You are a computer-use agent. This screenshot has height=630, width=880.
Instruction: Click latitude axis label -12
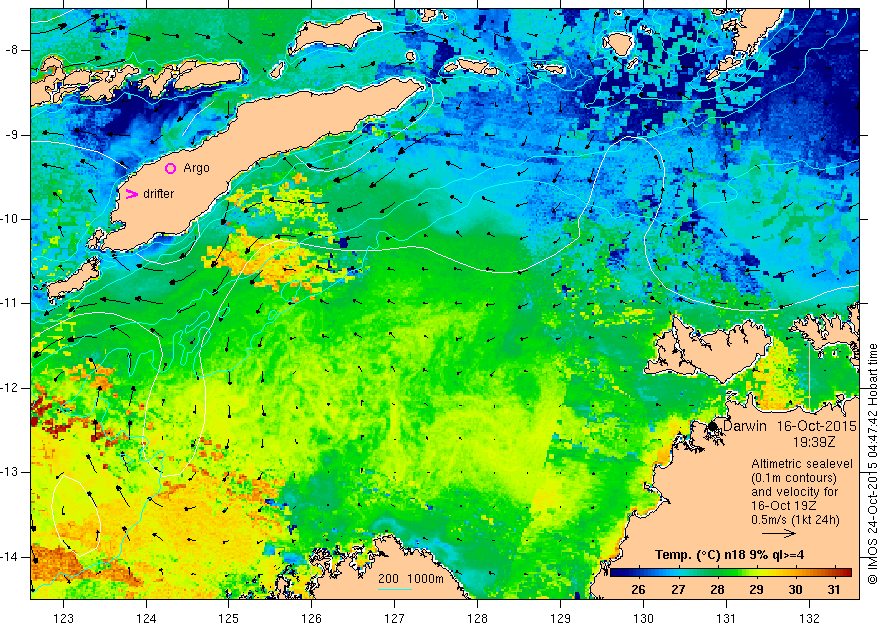pos(9,388)
